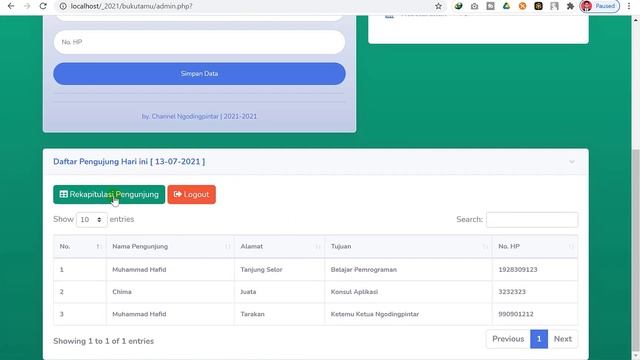Submit form with Simpan Data button
This screenshot has width=640, height=360.
pyautogui.click(x=199, y=74)
